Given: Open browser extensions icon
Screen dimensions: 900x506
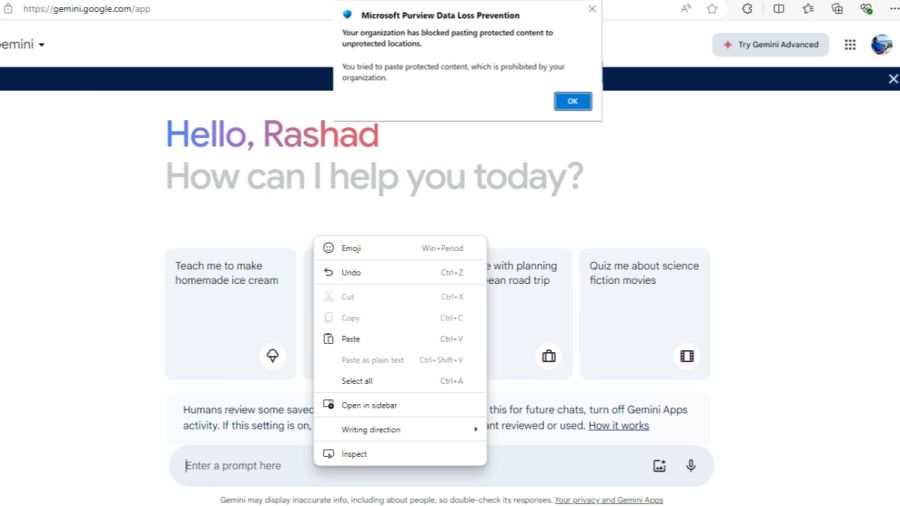Looking at the screenshot, I should click(x=747, y=9).
